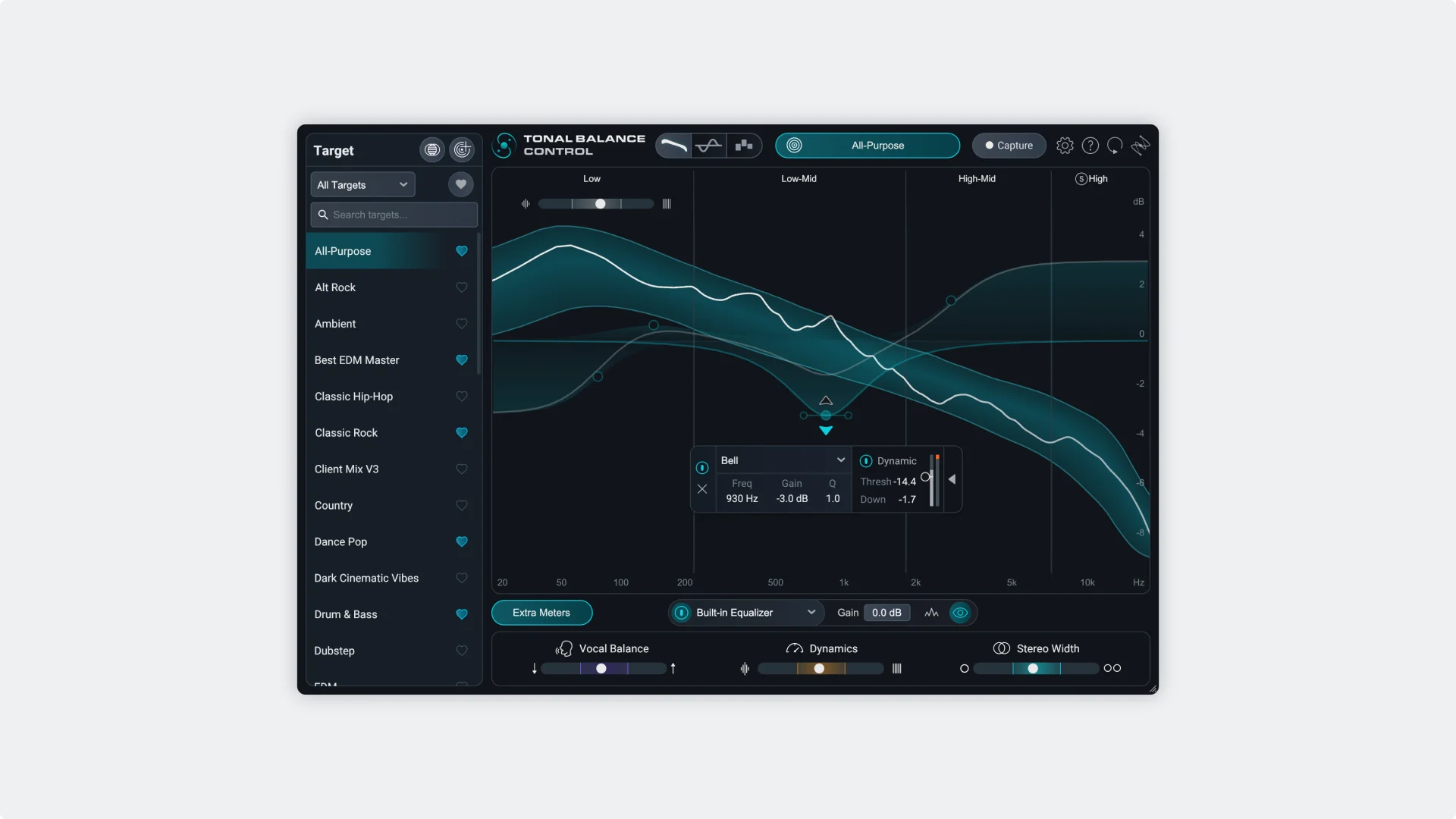This screenshot has height=819, width=1456.
Task: Click the help question-mark icon
Action: click(x=1090, y=146)
